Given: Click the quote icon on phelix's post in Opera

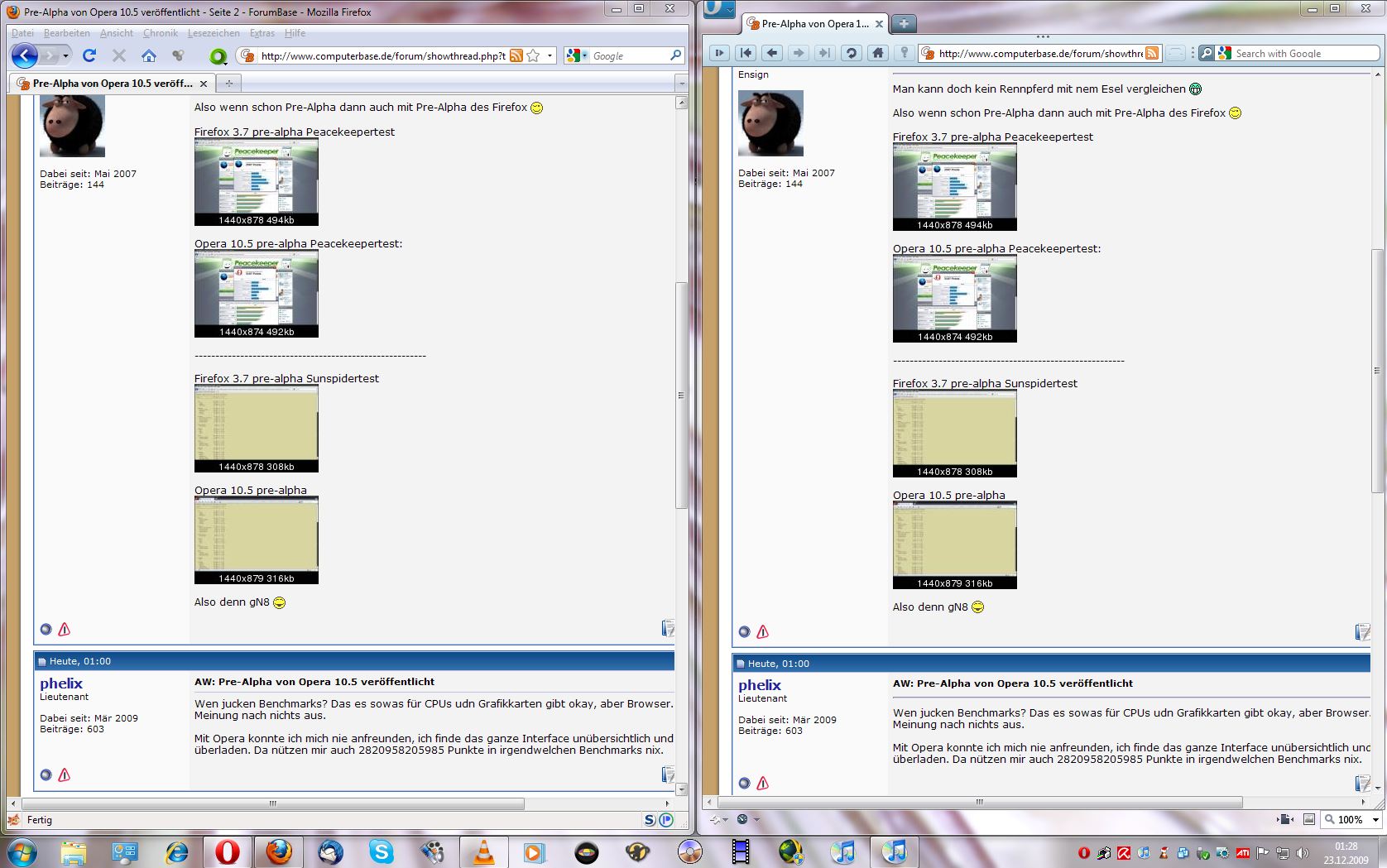Looking at the screenshot, I should [x=1362, y=783].
